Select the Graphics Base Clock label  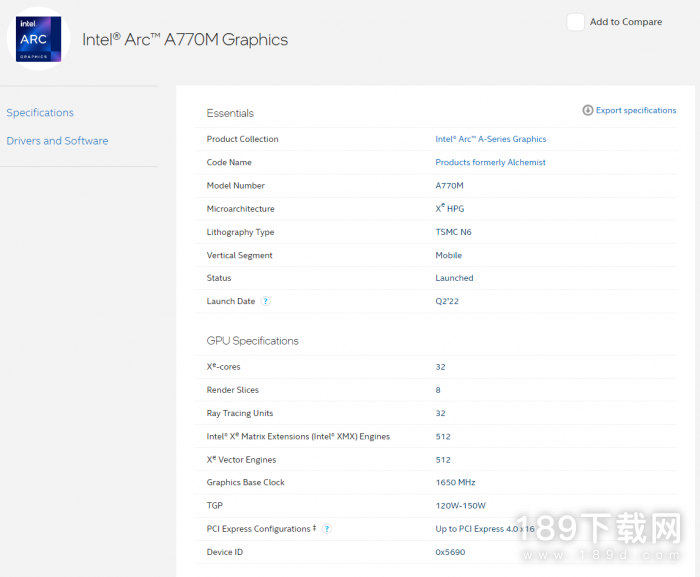point(246,482)
